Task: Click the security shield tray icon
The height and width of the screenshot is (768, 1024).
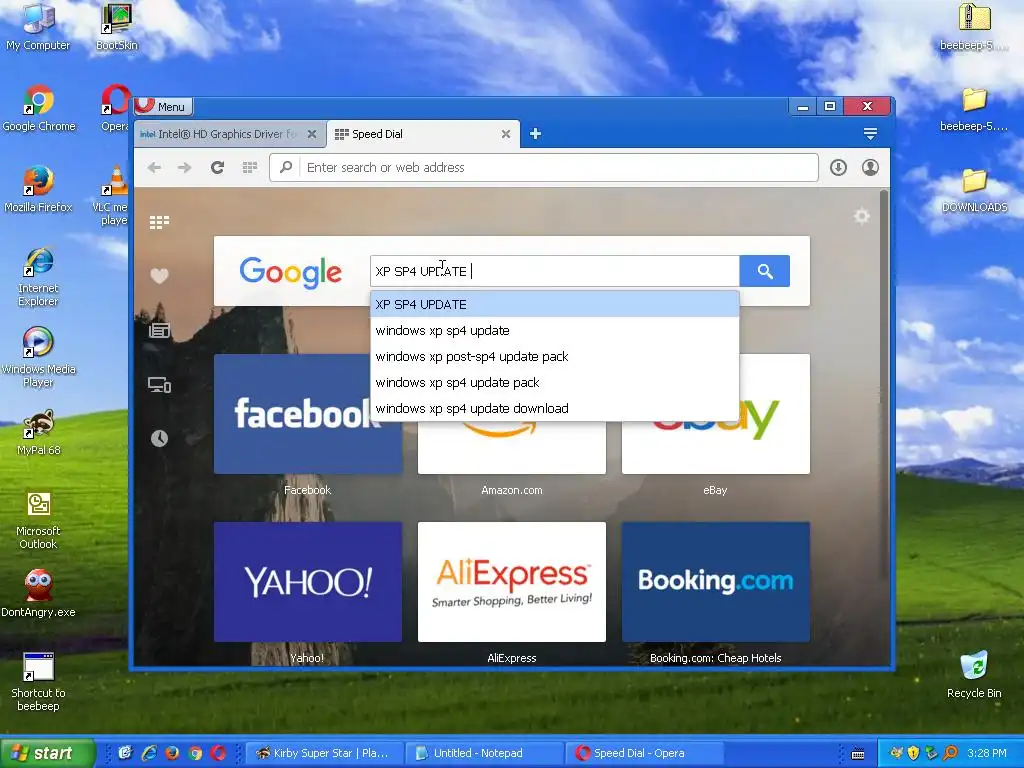Action: click(914, 753)
